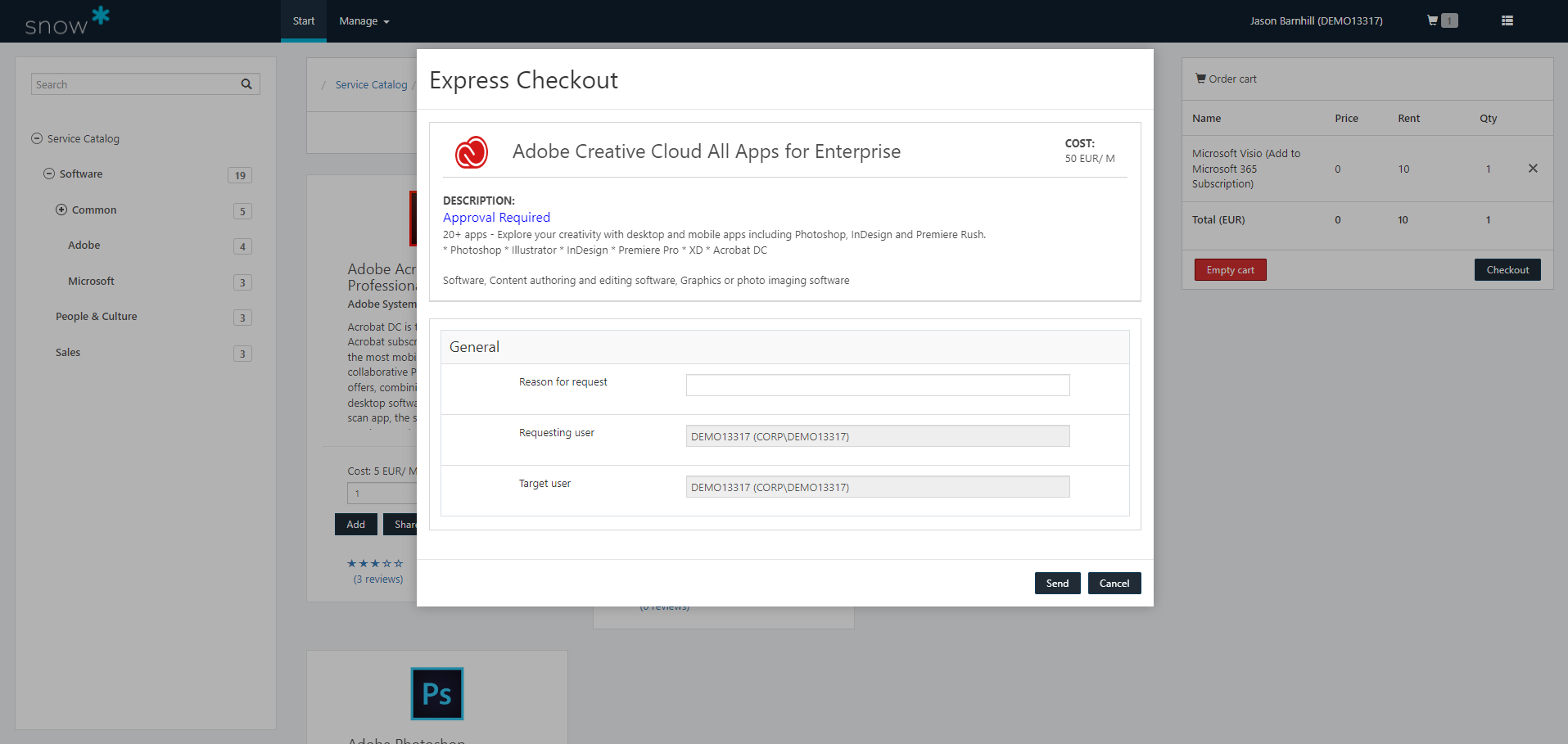Click user name Jason Barnhill (DEMO13317)
The image size is (1568, 744).
tap(1316, 20)
